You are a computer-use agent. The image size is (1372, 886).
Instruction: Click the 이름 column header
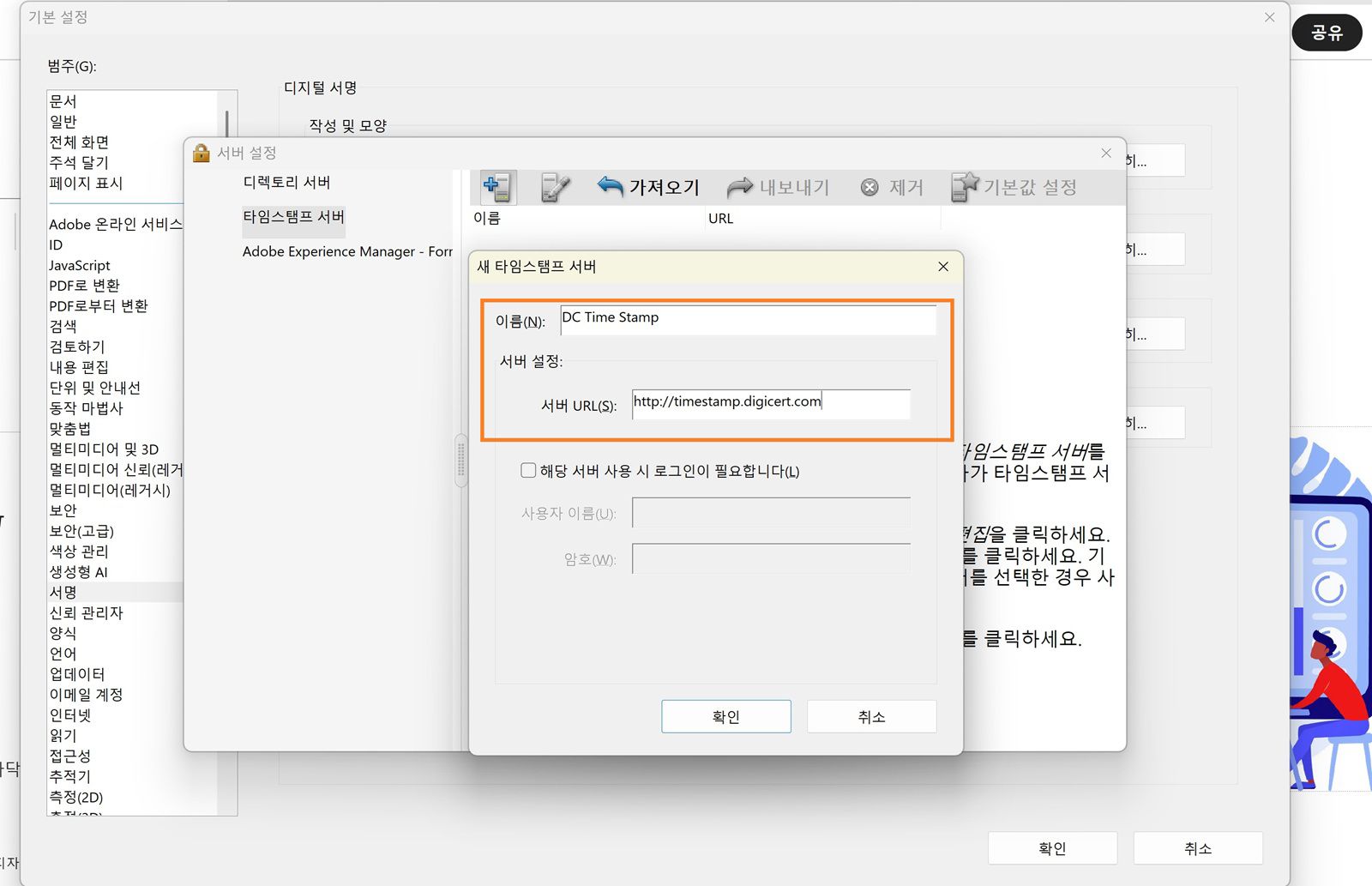coord(587,218)
